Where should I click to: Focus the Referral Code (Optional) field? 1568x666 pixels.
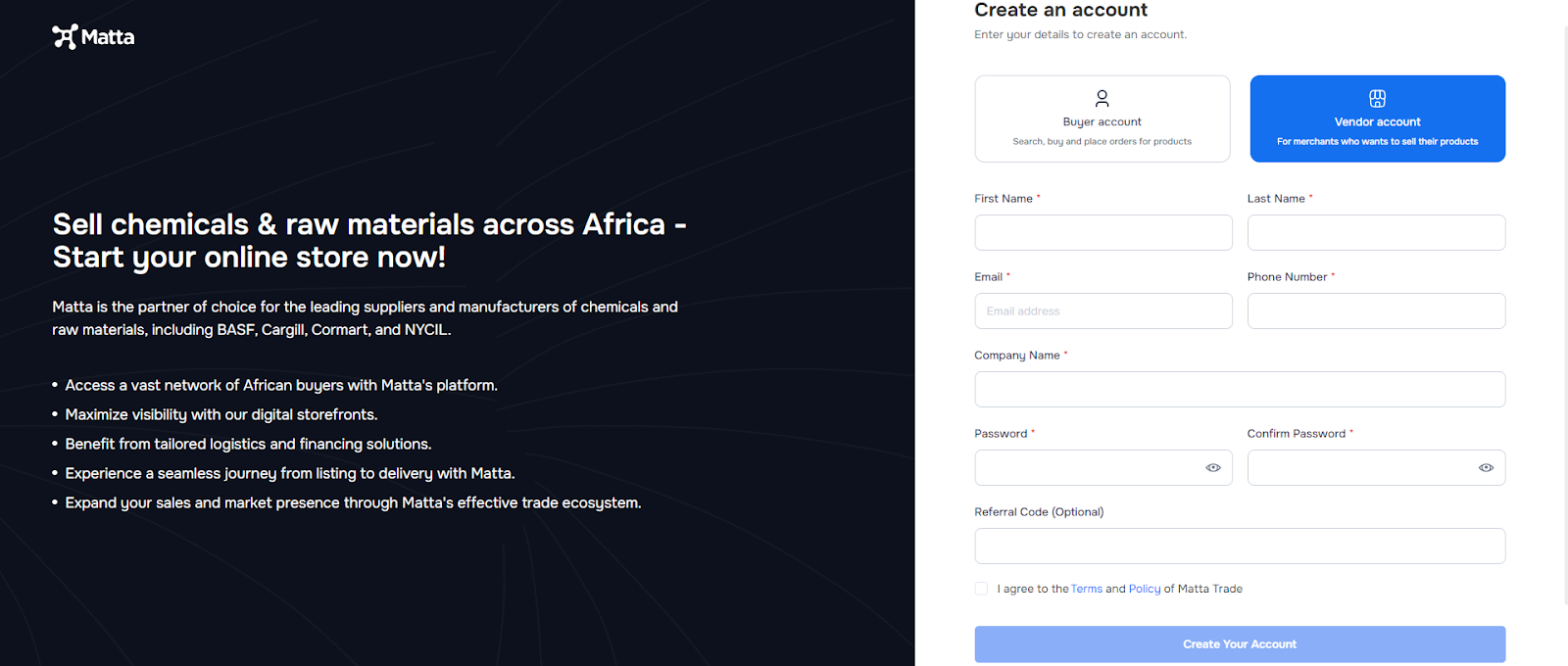[x=1240, y=546]
